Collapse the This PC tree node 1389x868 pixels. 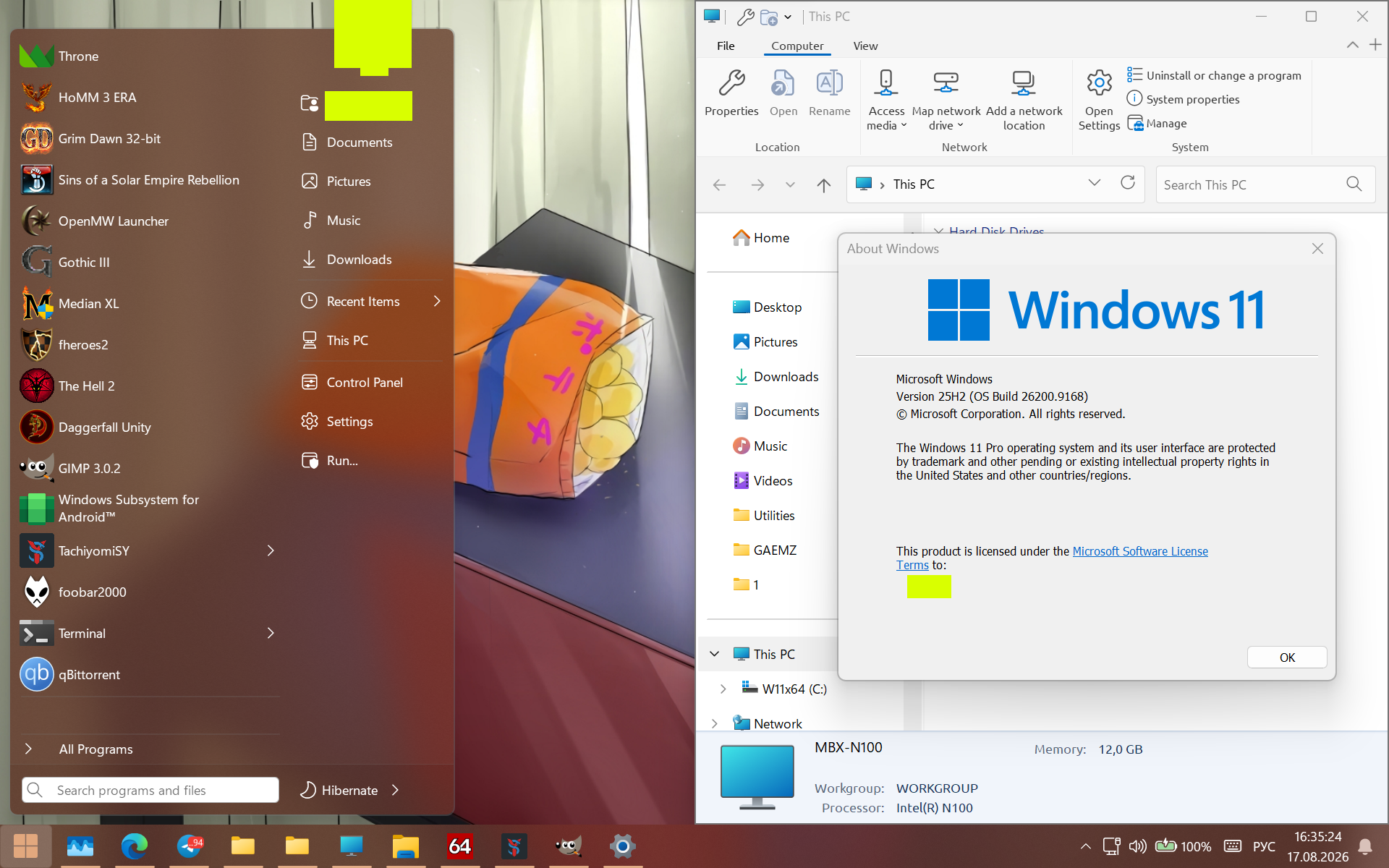click(x=715, y=655)
